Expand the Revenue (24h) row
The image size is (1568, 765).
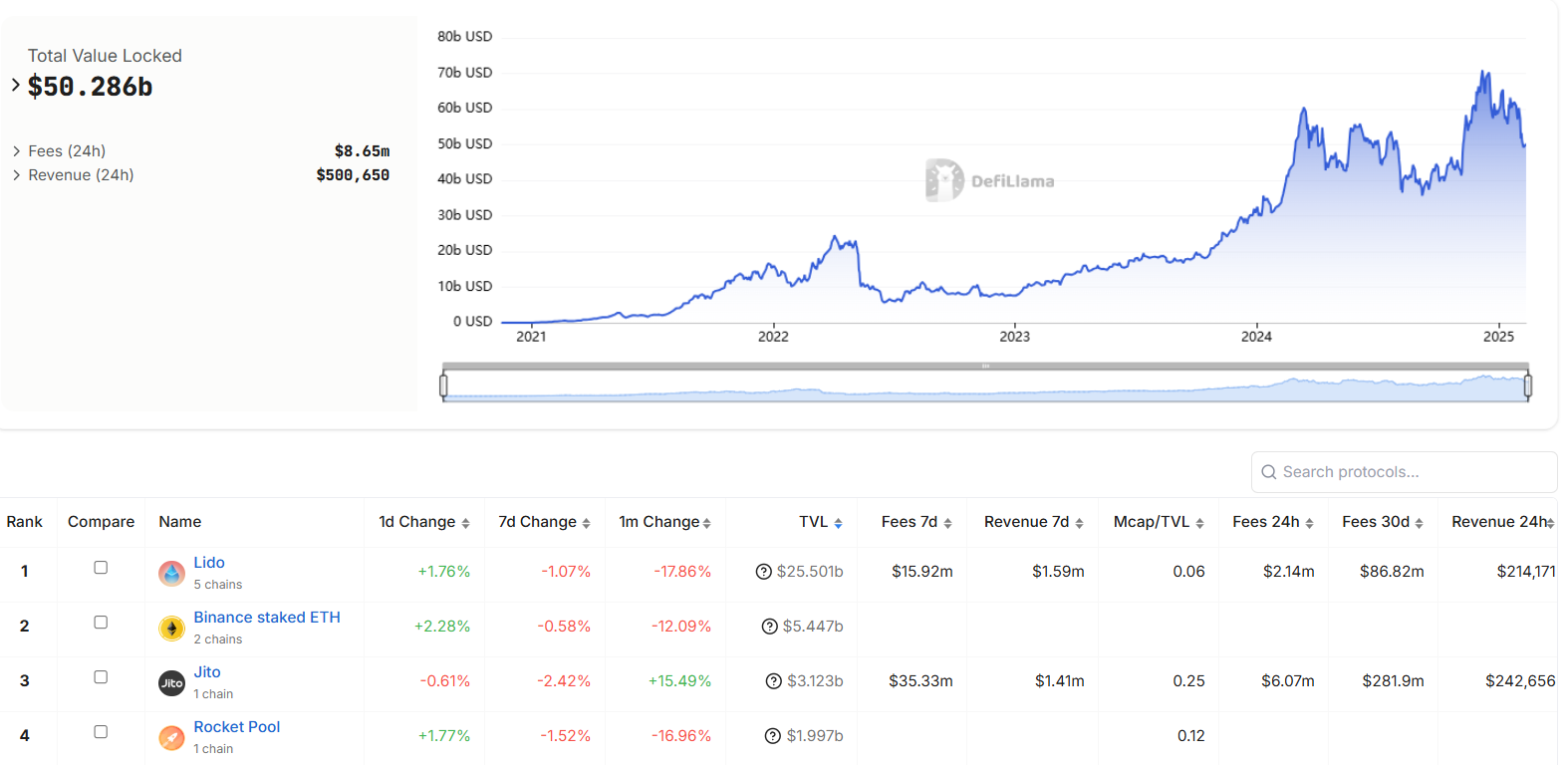(x=17, y=175)
